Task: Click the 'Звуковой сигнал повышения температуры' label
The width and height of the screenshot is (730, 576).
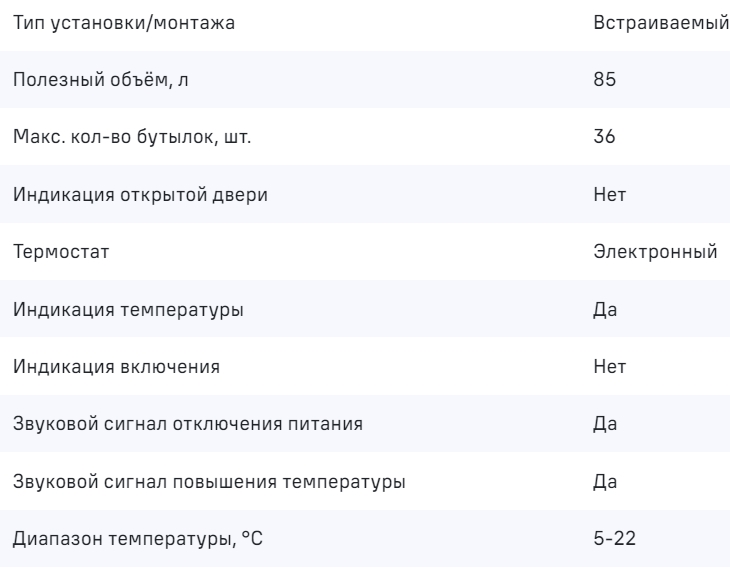Action: pyautogui.click(x=210, y=482)
